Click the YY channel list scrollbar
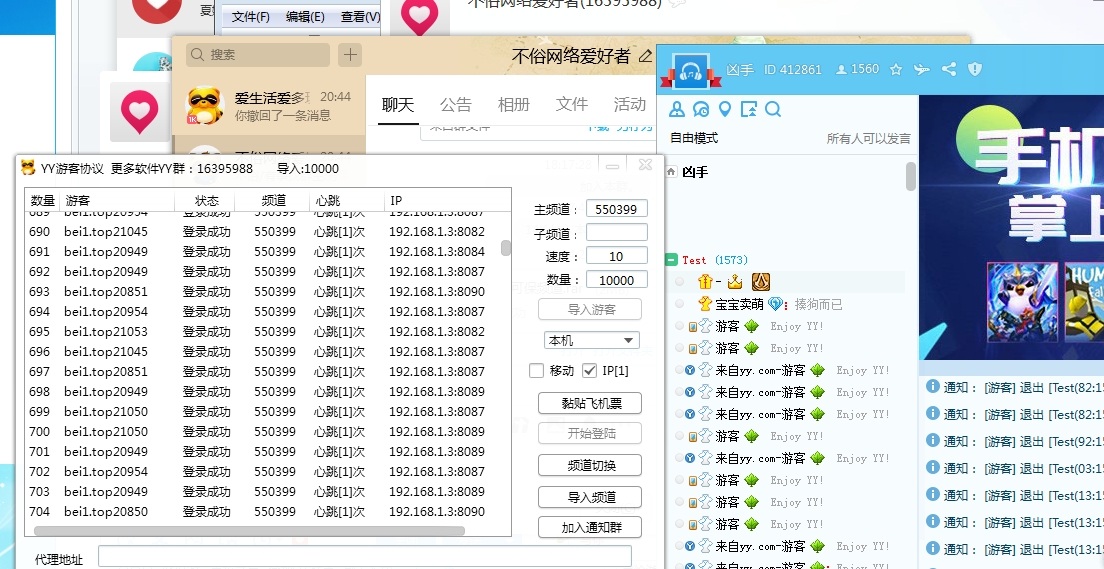This screenshot has width=1104, height=569. click(x=910, y=176)
